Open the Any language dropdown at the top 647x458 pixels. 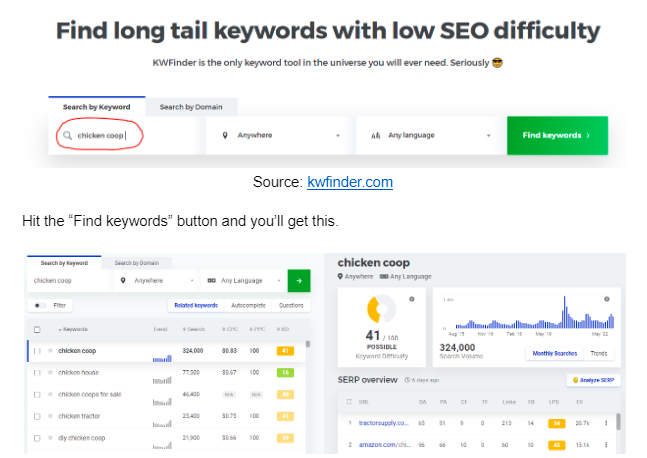point(431,135)
